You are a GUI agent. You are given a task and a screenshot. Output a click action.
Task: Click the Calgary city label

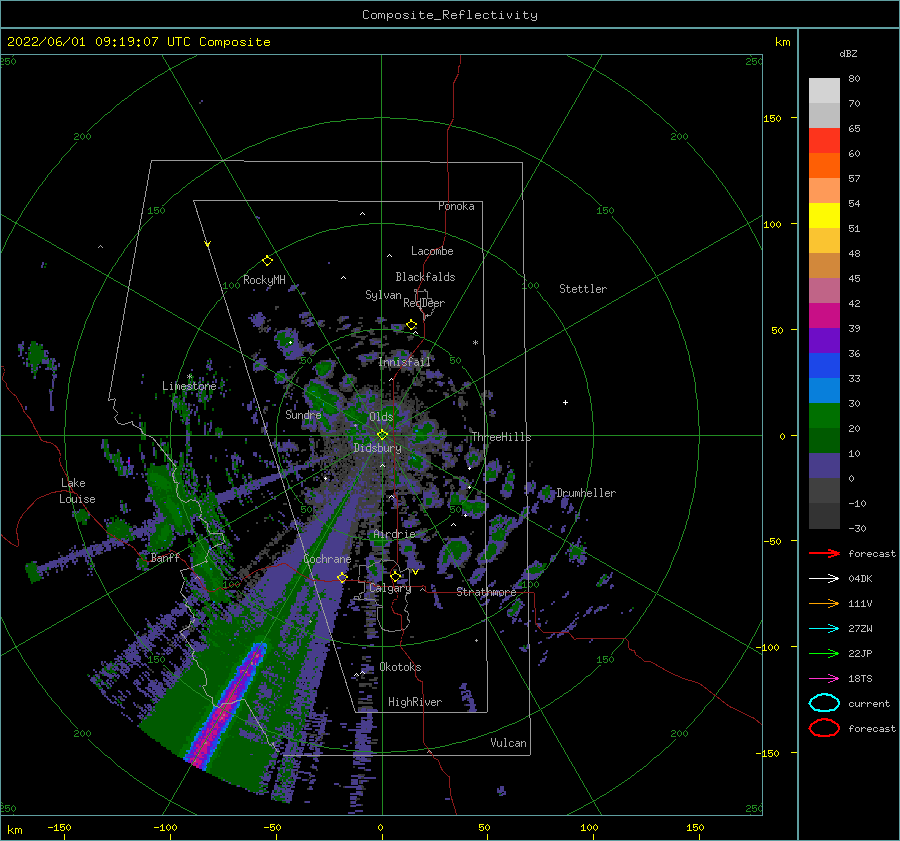[x=390, y=588]
